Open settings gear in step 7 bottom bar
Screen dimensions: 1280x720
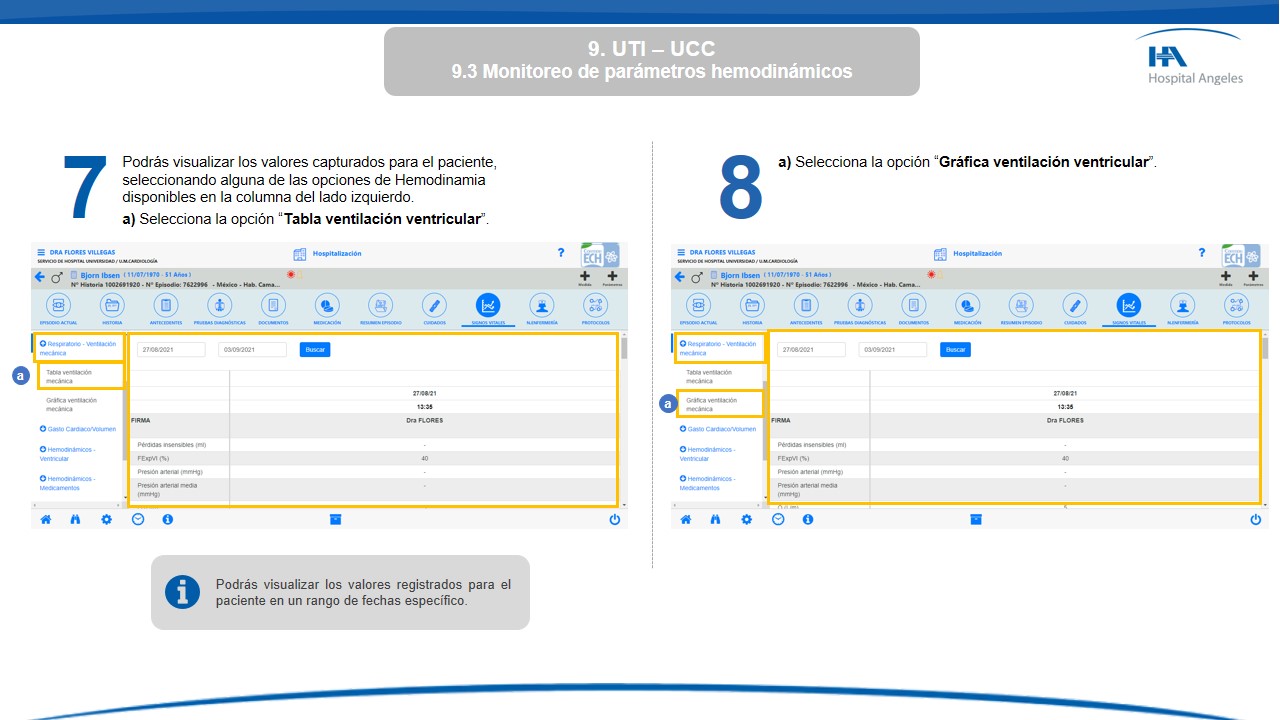click(x=106, y=519)
